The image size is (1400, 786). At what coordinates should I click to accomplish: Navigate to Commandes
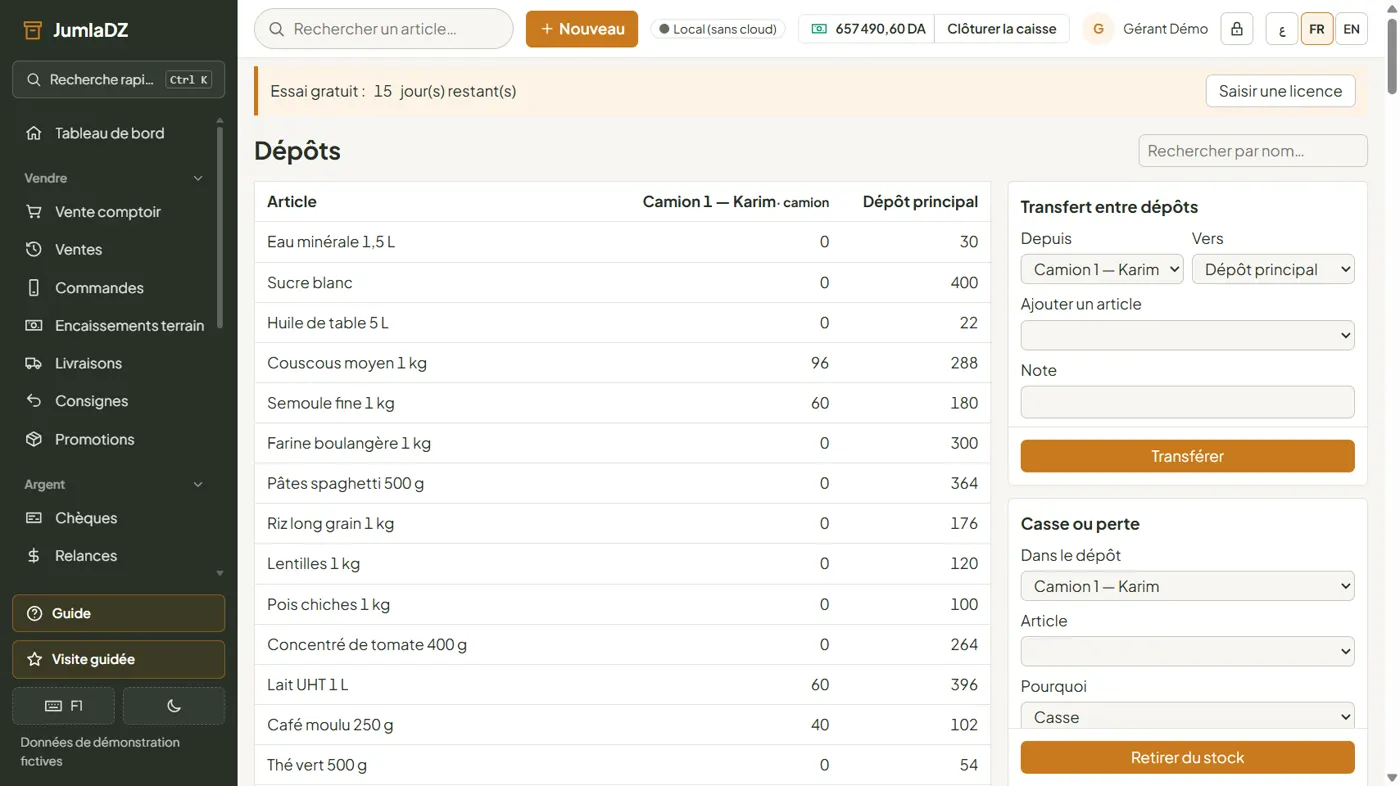(x=113, y=288)
